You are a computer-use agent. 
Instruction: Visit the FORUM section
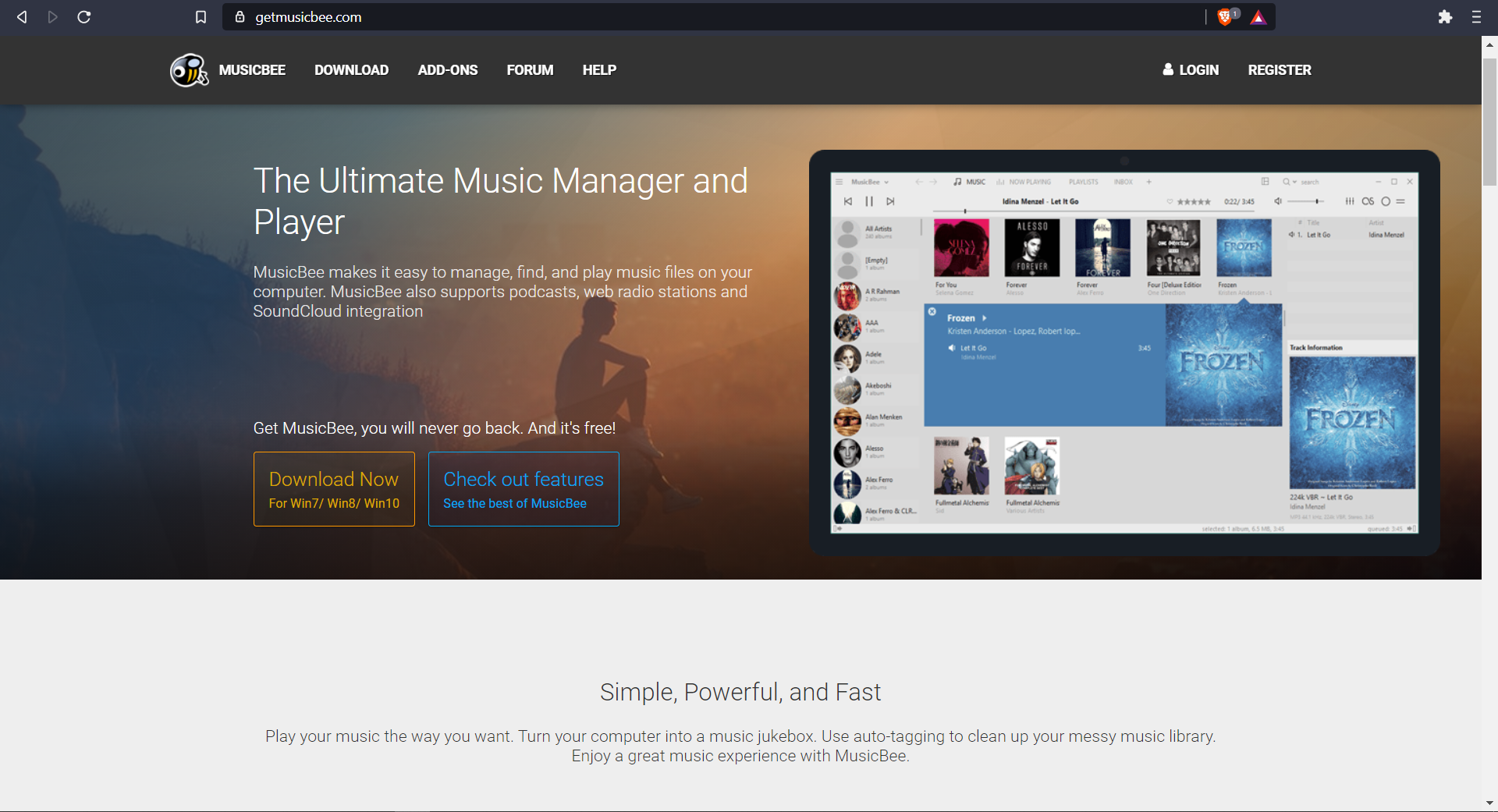pyautogui.click(x=530, y=70)
